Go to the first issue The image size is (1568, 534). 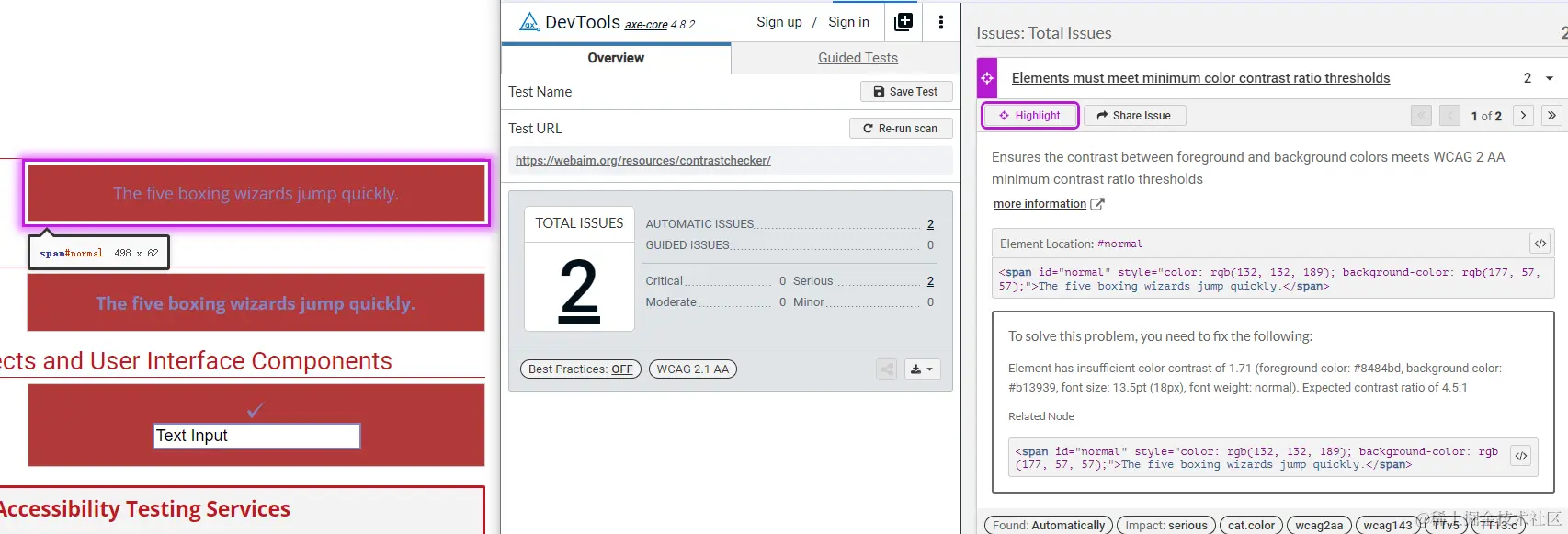tap(1421, 116)
